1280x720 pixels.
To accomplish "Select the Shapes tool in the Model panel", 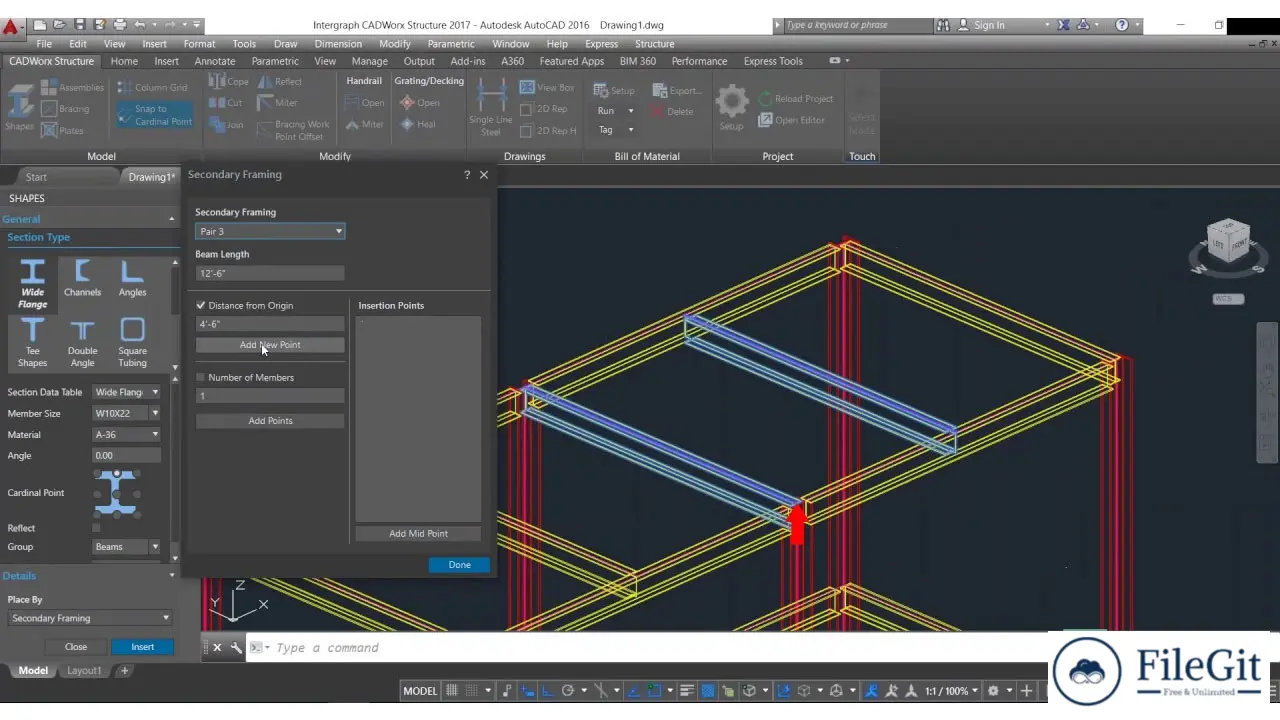I will pos(19,107).
